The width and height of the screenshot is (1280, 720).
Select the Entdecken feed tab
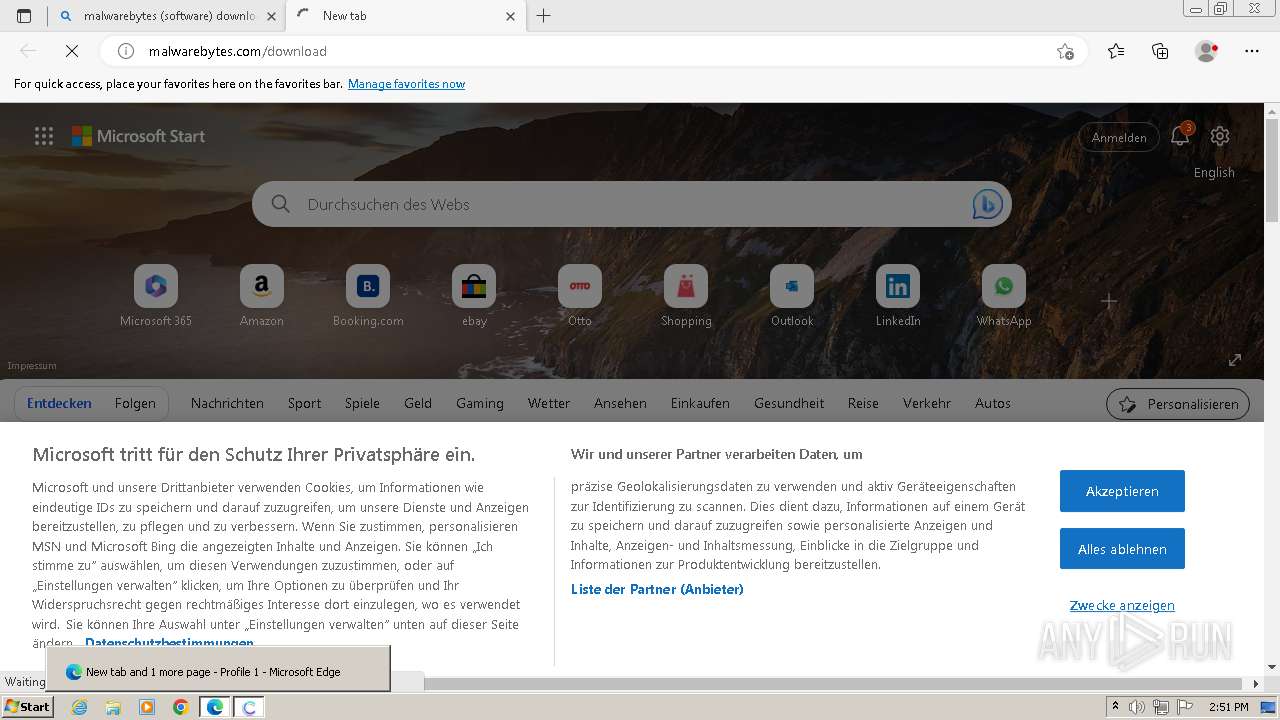[x=59, y=403]
